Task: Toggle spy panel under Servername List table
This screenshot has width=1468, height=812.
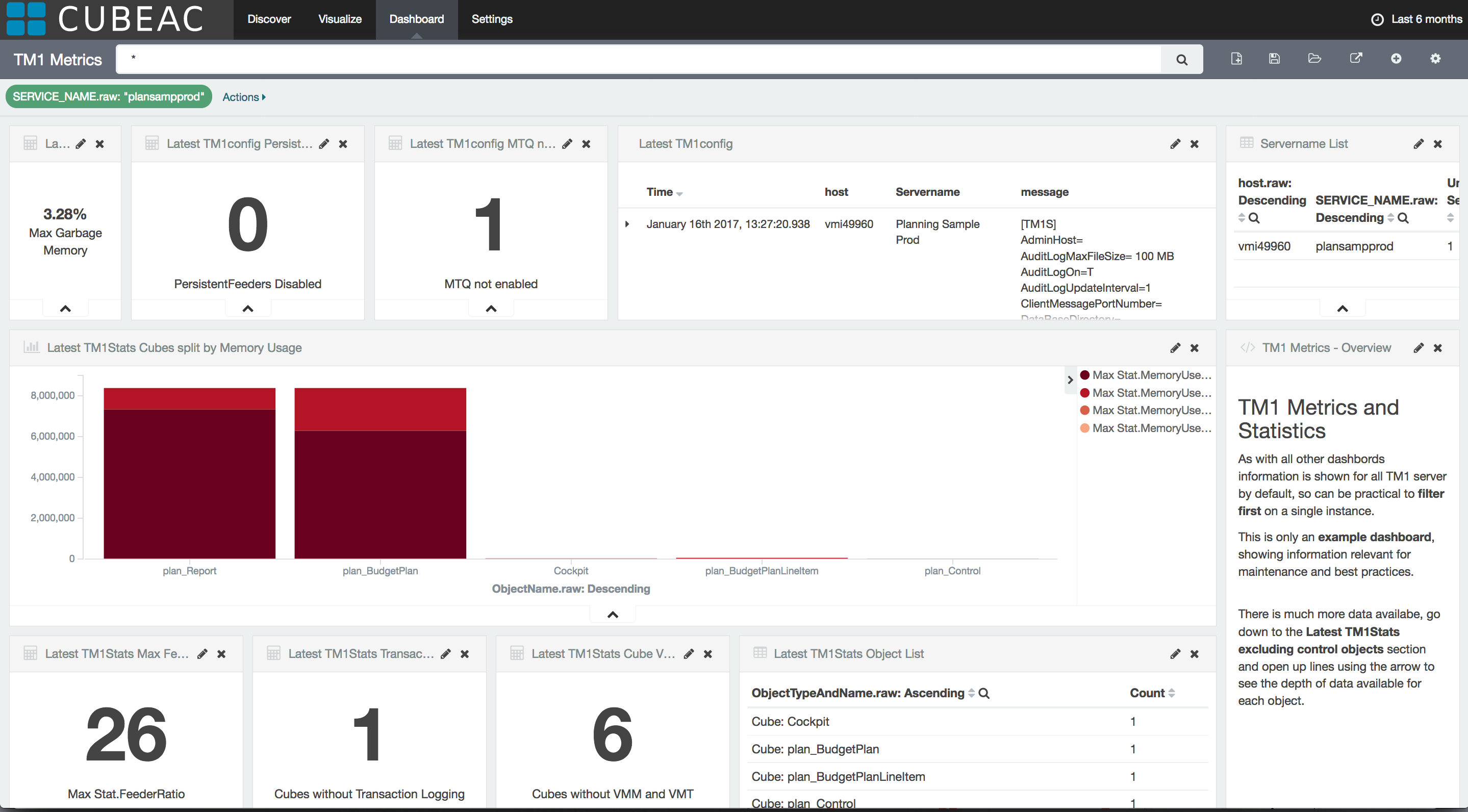Action: pos(1343,309)
